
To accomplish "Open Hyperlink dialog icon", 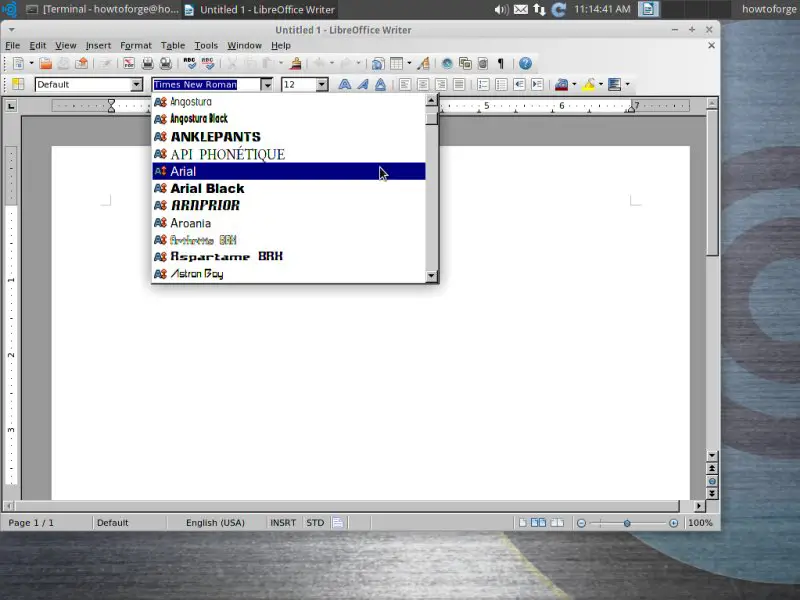I will pyautogui.click(x=378, y=63).
